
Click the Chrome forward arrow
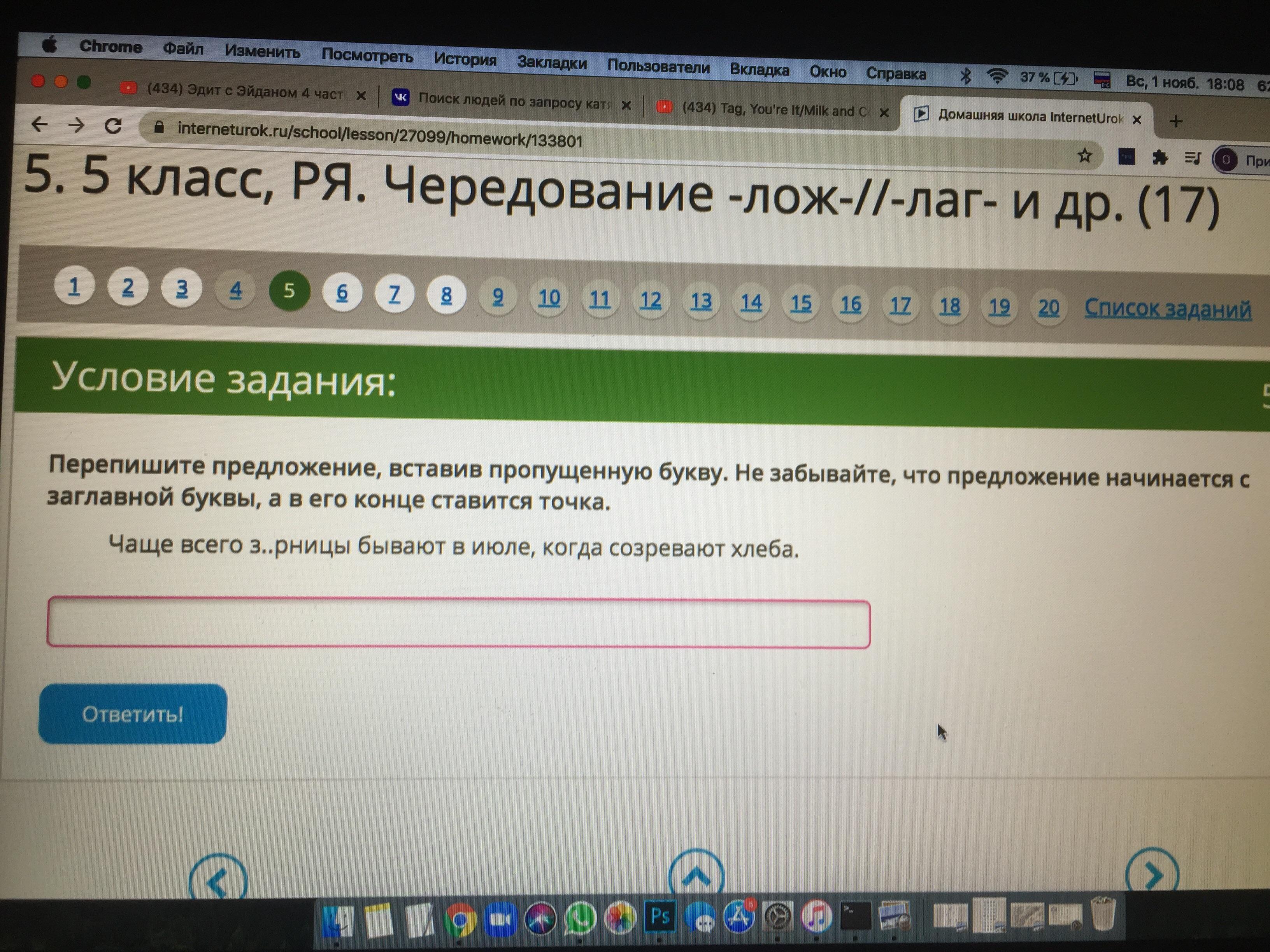click(x=76, y=125)
